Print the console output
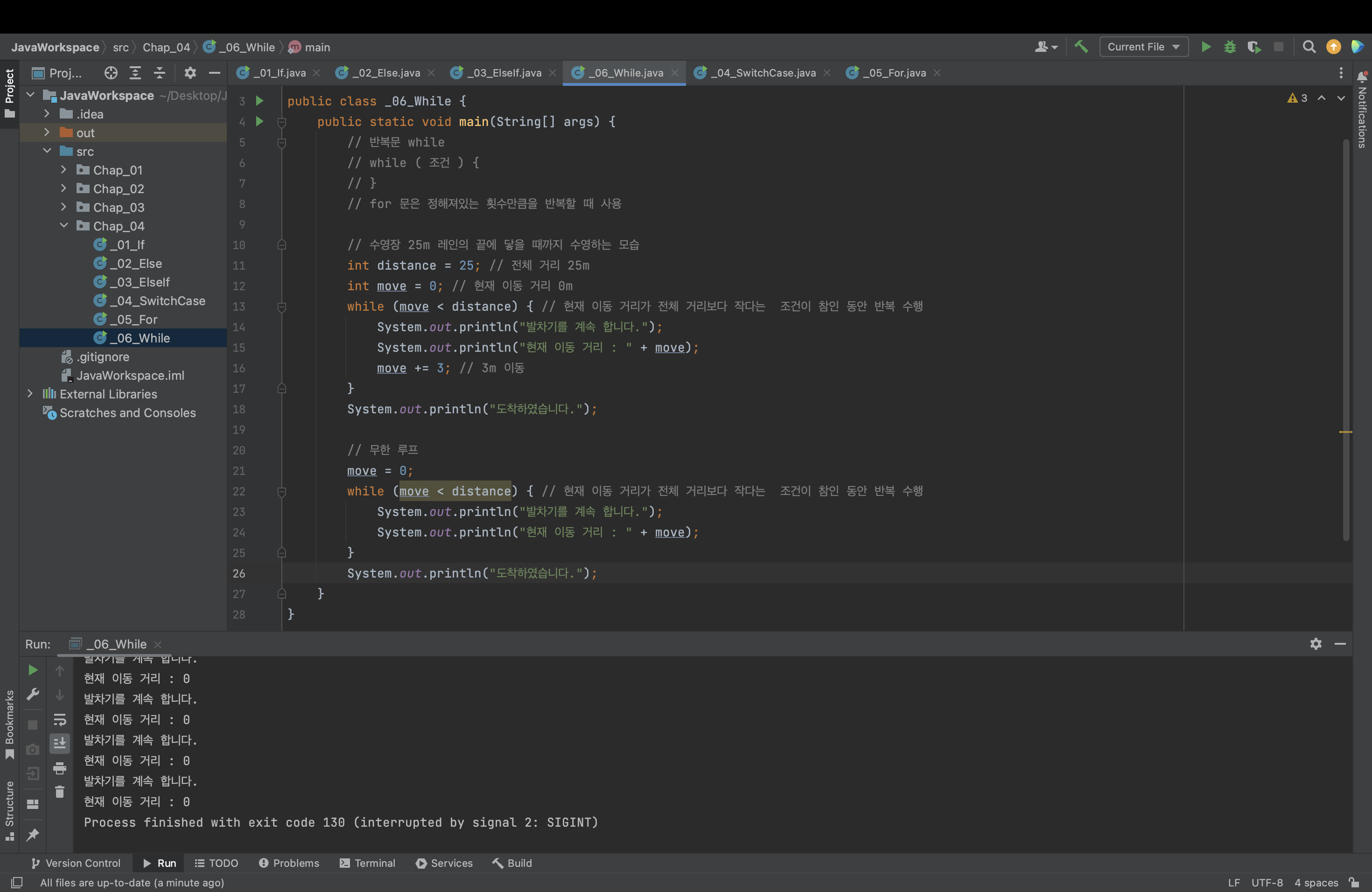The height and width of the screenshot is (892, 1372). click(59, 768)
